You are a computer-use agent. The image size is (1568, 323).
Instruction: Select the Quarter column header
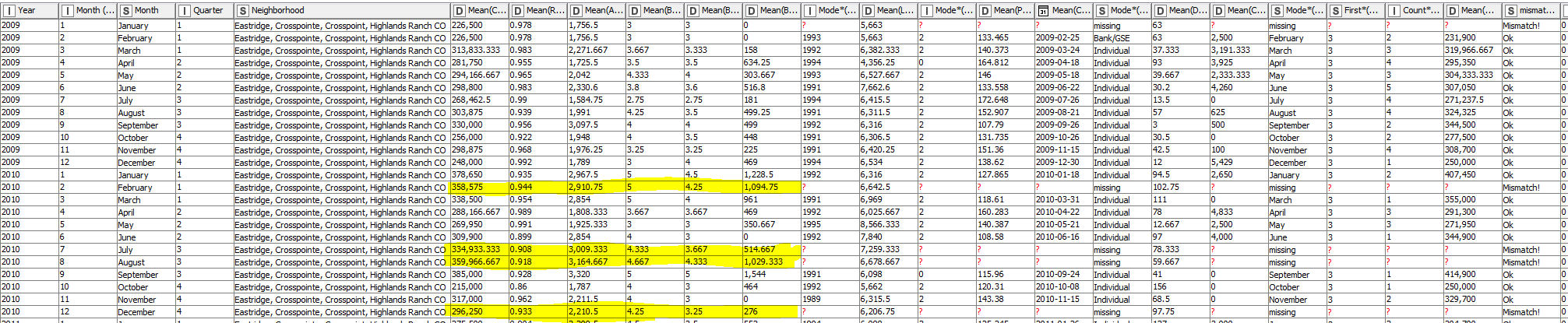coord(205,10)
